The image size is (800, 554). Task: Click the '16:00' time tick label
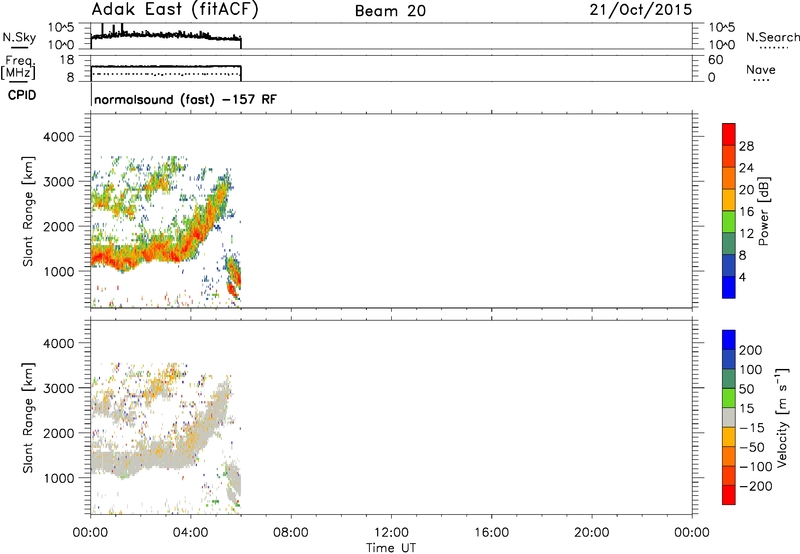tap(491, 533)
